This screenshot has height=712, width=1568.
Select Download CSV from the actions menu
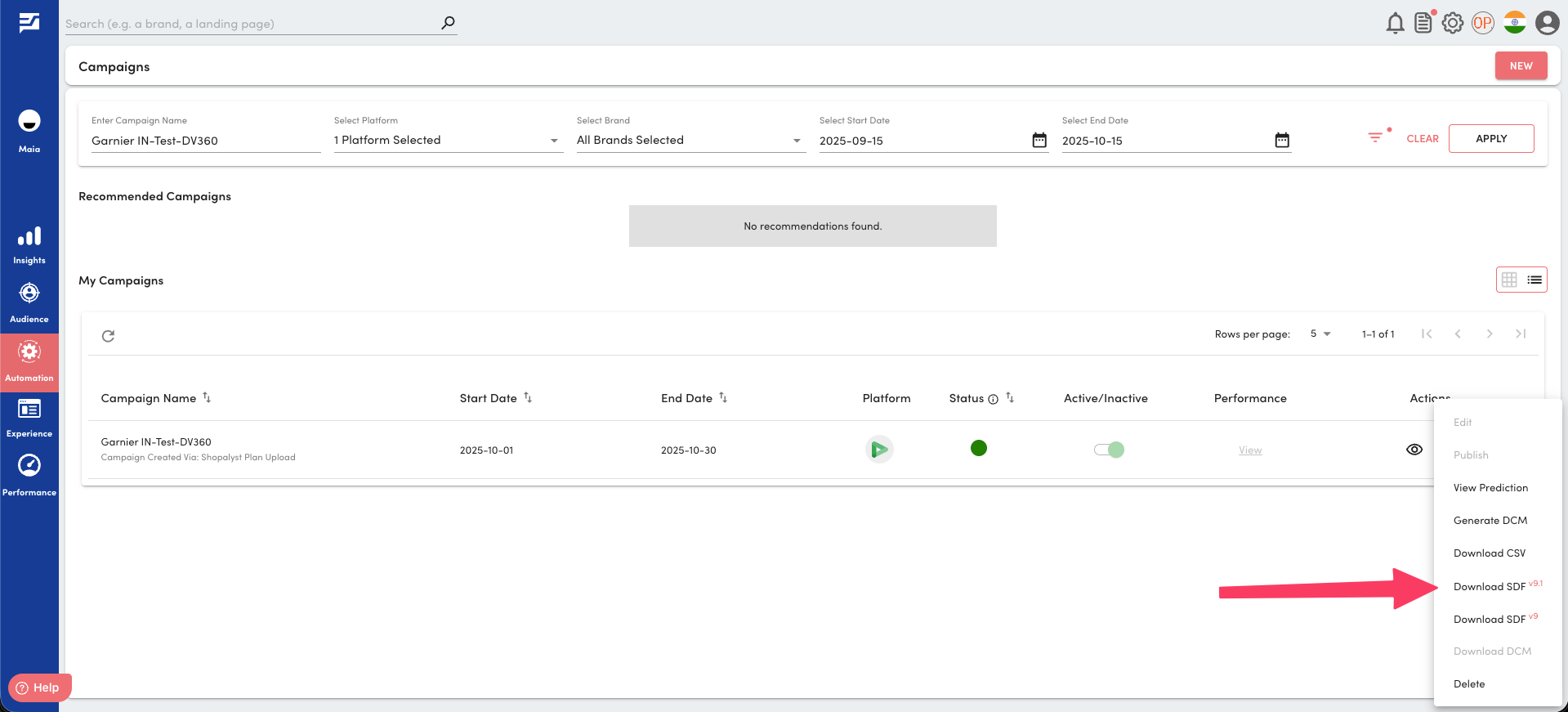point(1498,553)
